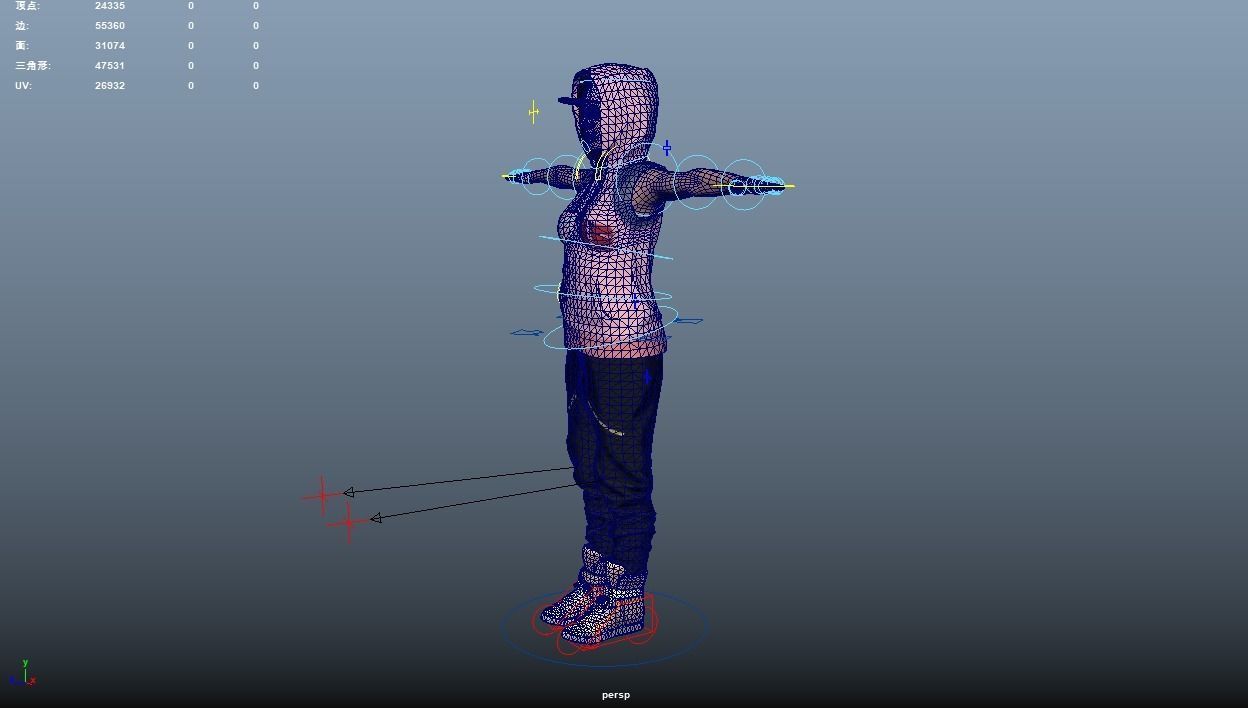Click the blue cross marker above the right shoulder
The width and height of the screenshot is (1248, 708).
(x=666, y=147)
